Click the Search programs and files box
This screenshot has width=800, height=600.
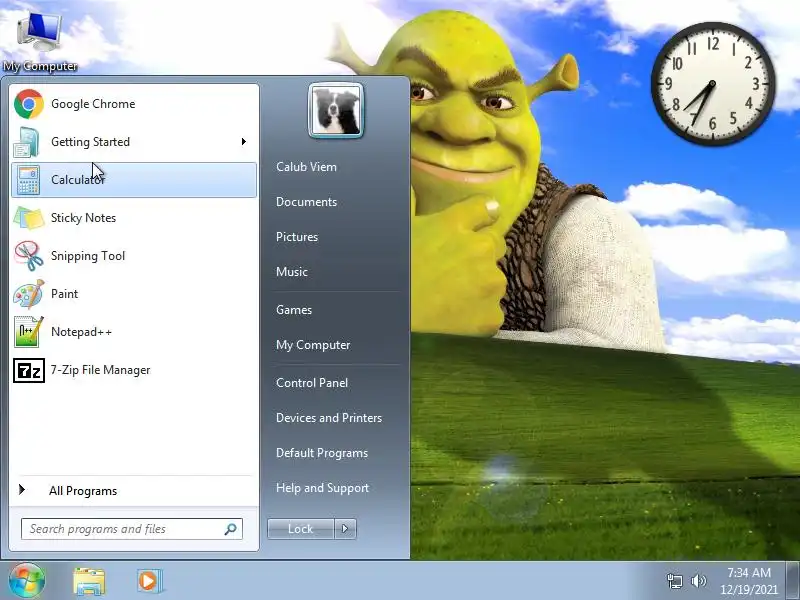tap(132, 529)
